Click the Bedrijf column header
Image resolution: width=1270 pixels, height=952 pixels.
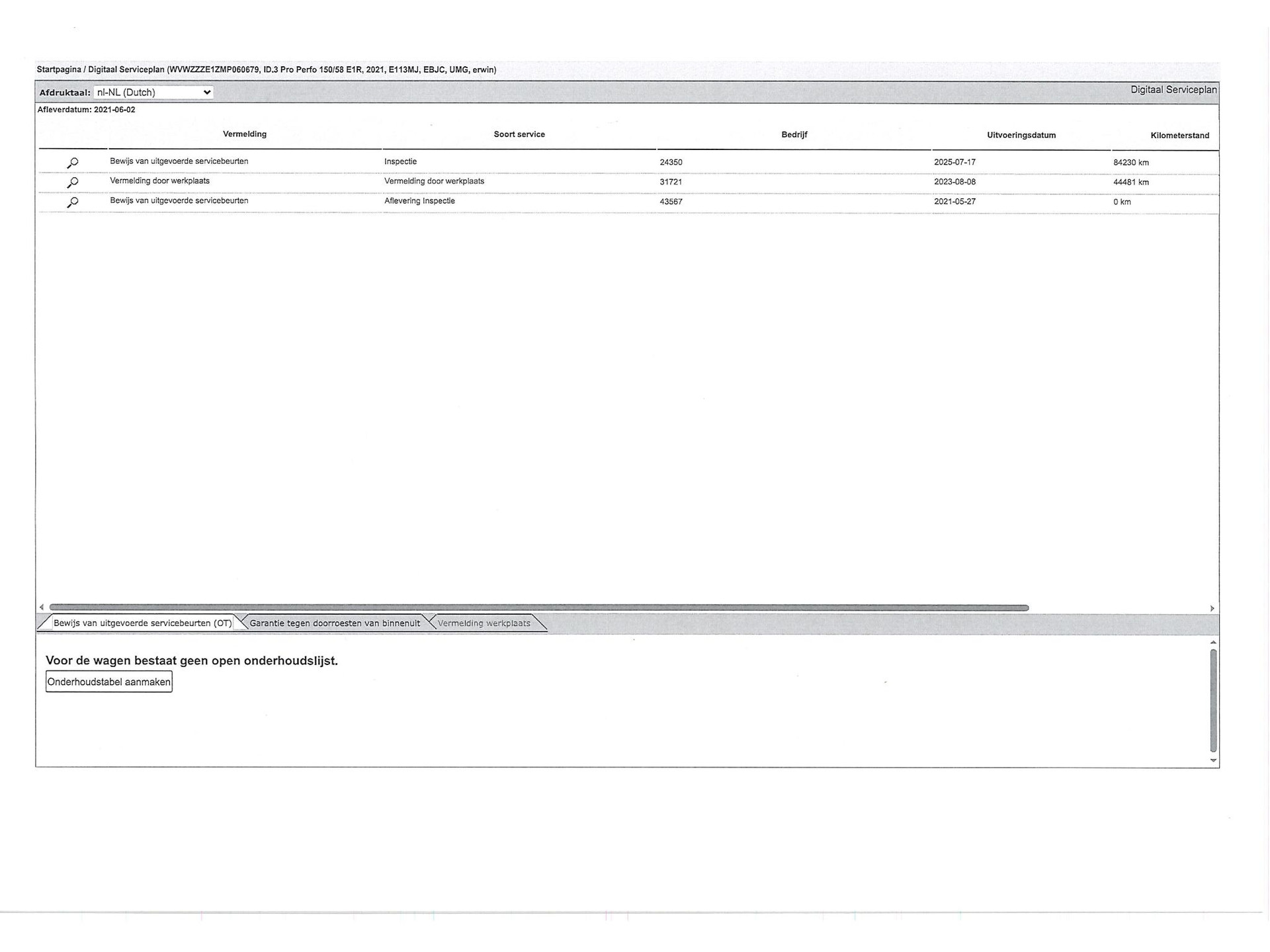point(794,135)
